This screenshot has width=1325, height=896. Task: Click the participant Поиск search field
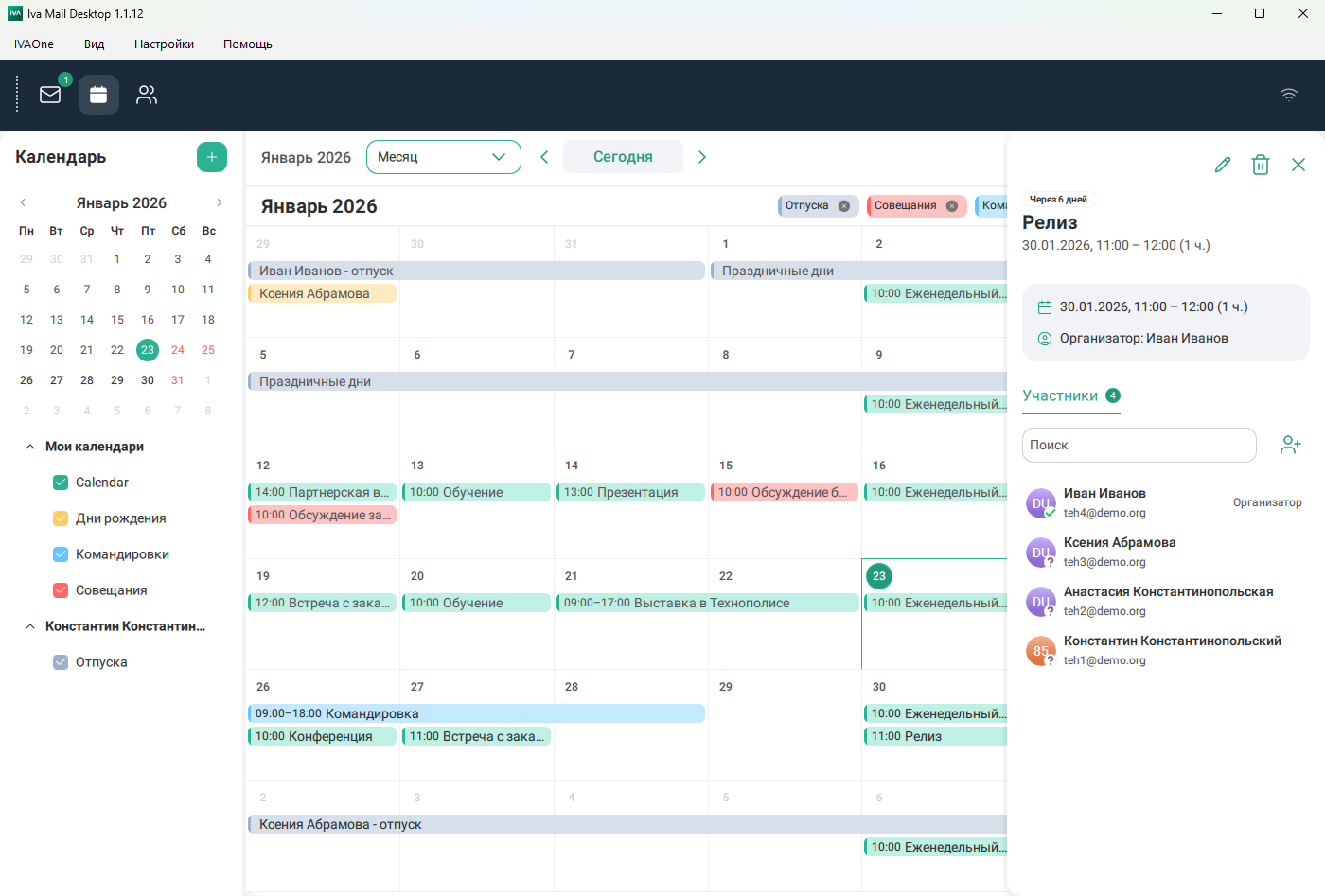point(1139,445)
